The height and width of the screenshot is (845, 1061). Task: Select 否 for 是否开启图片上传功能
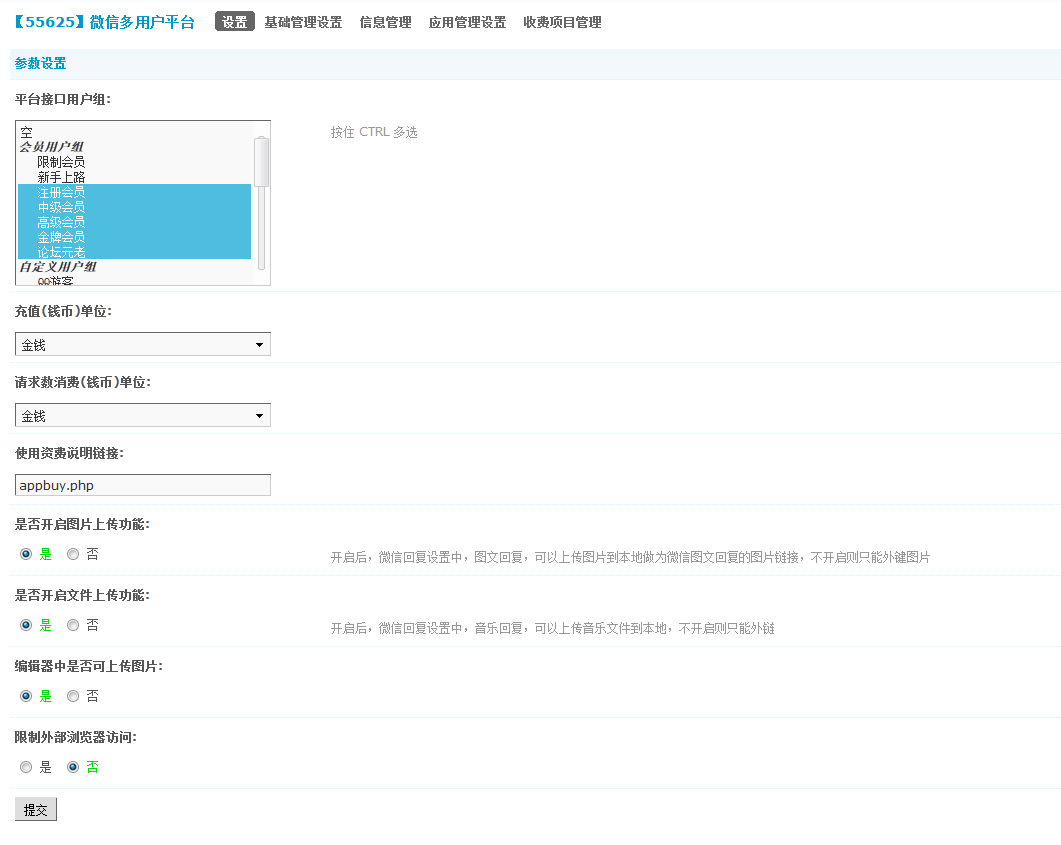73,554
